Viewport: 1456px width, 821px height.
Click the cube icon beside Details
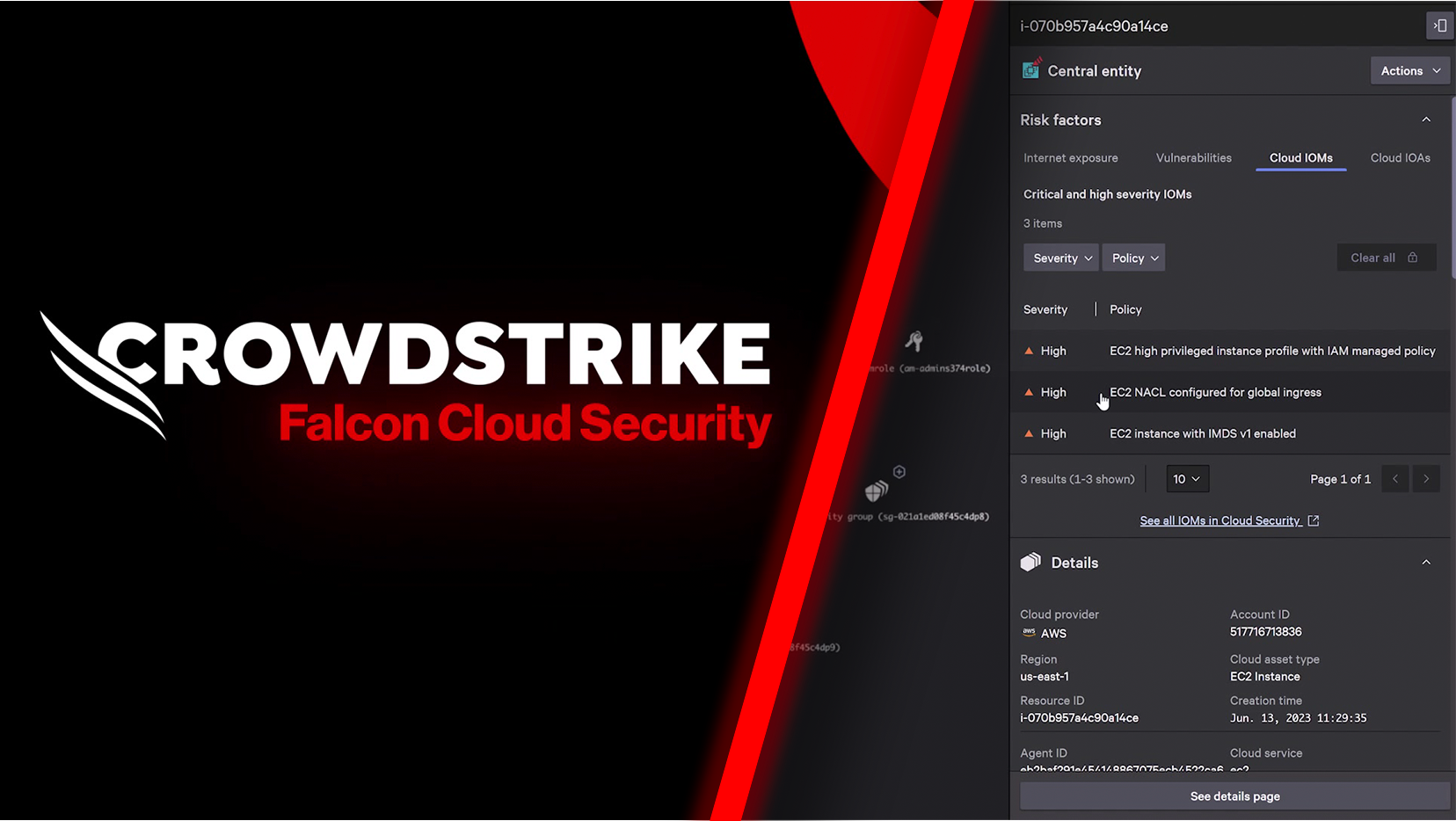1031,562
